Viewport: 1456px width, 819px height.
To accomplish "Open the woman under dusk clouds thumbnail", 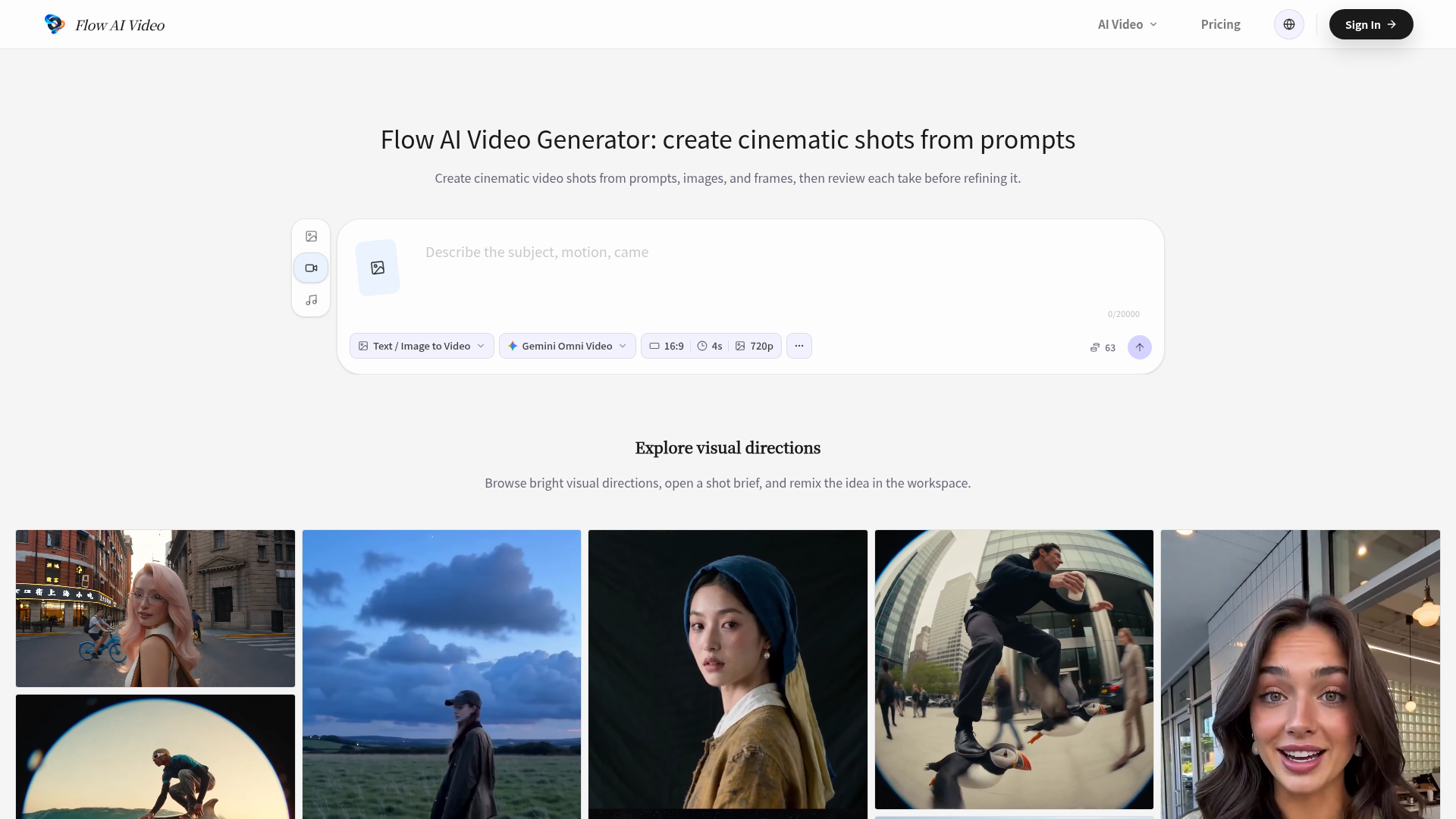I will pos(441,674).
